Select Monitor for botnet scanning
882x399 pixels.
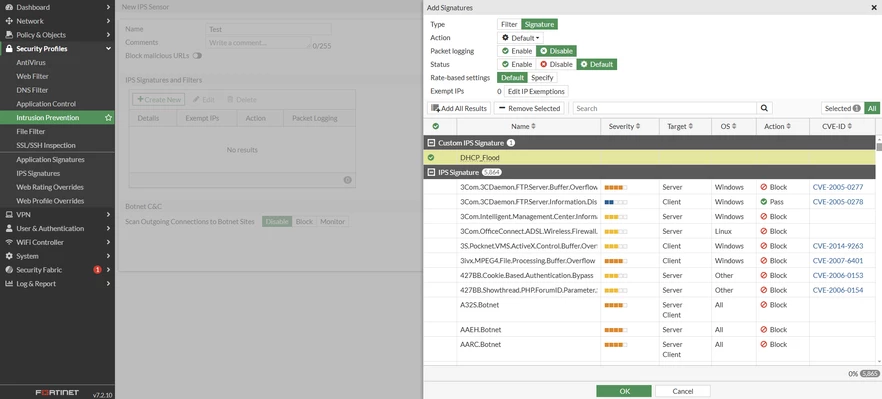pyautogui.click(x=332, y=222)
